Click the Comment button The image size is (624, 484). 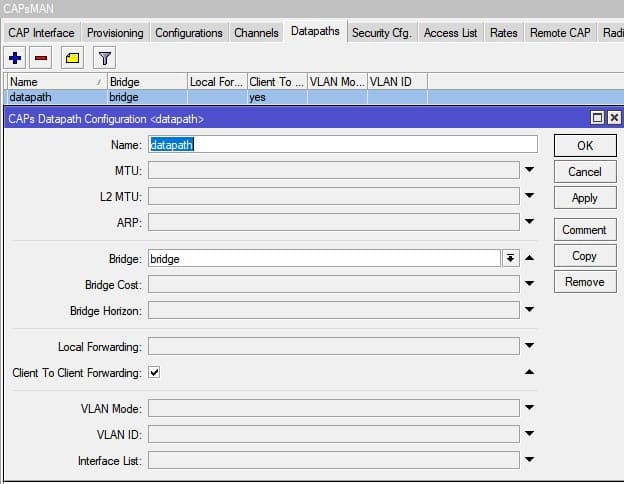pyautogui.click(x=585, y=230)
